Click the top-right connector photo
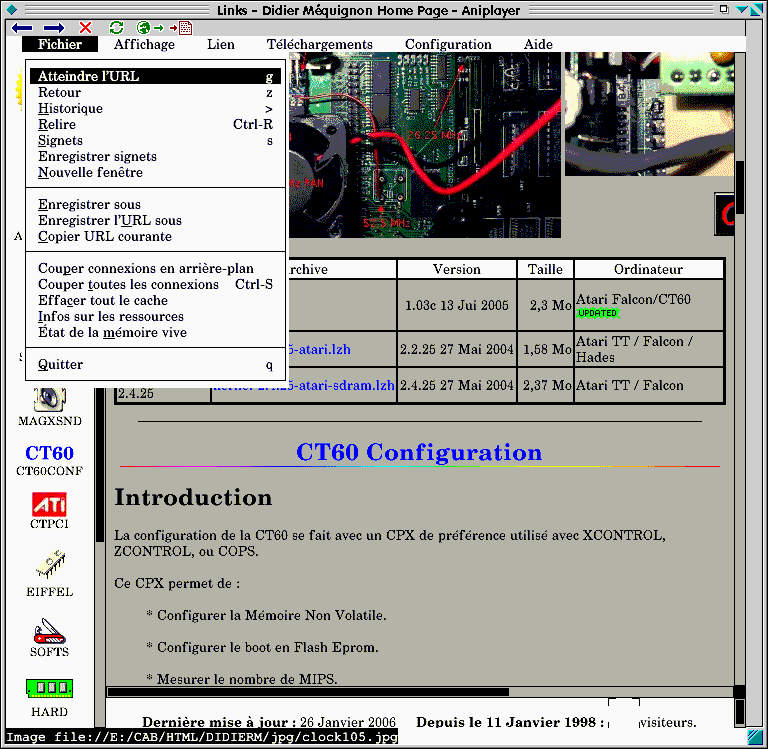This screenshot has width=768, height=749. [649, 114]
